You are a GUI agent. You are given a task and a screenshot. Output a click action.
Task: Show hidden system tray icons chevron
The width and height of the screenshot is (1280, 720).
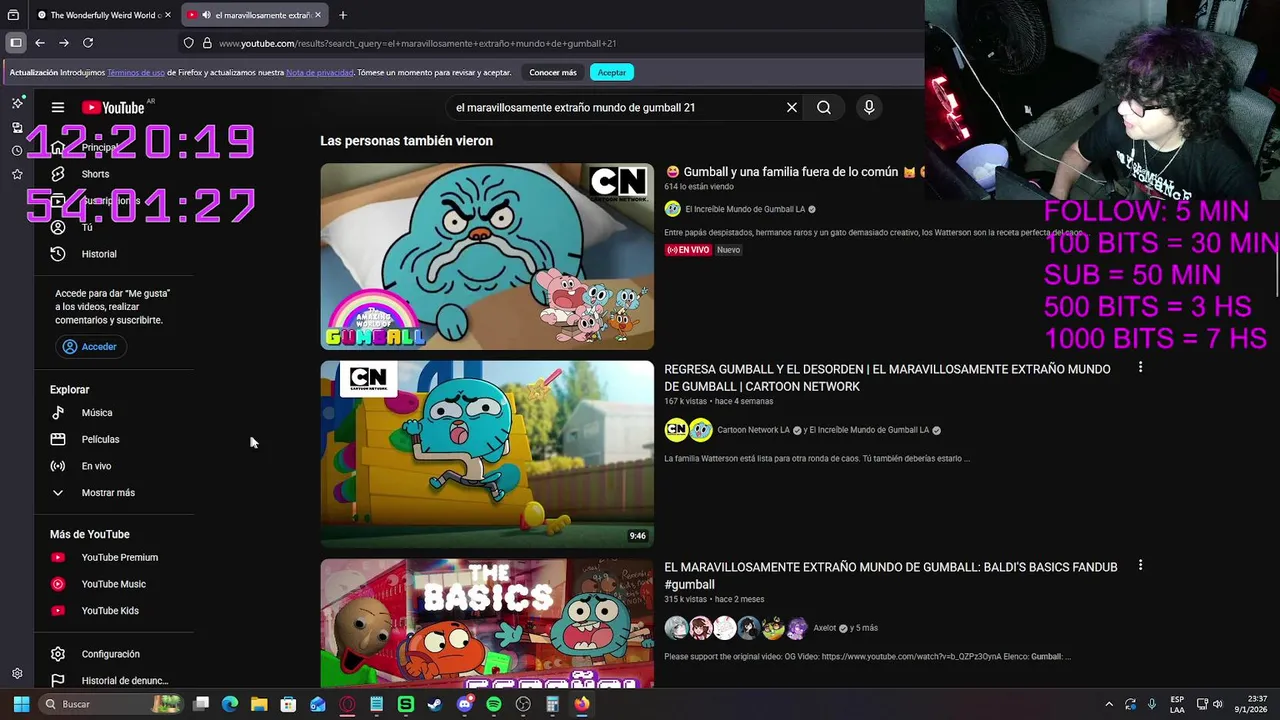pos(1108,704)
